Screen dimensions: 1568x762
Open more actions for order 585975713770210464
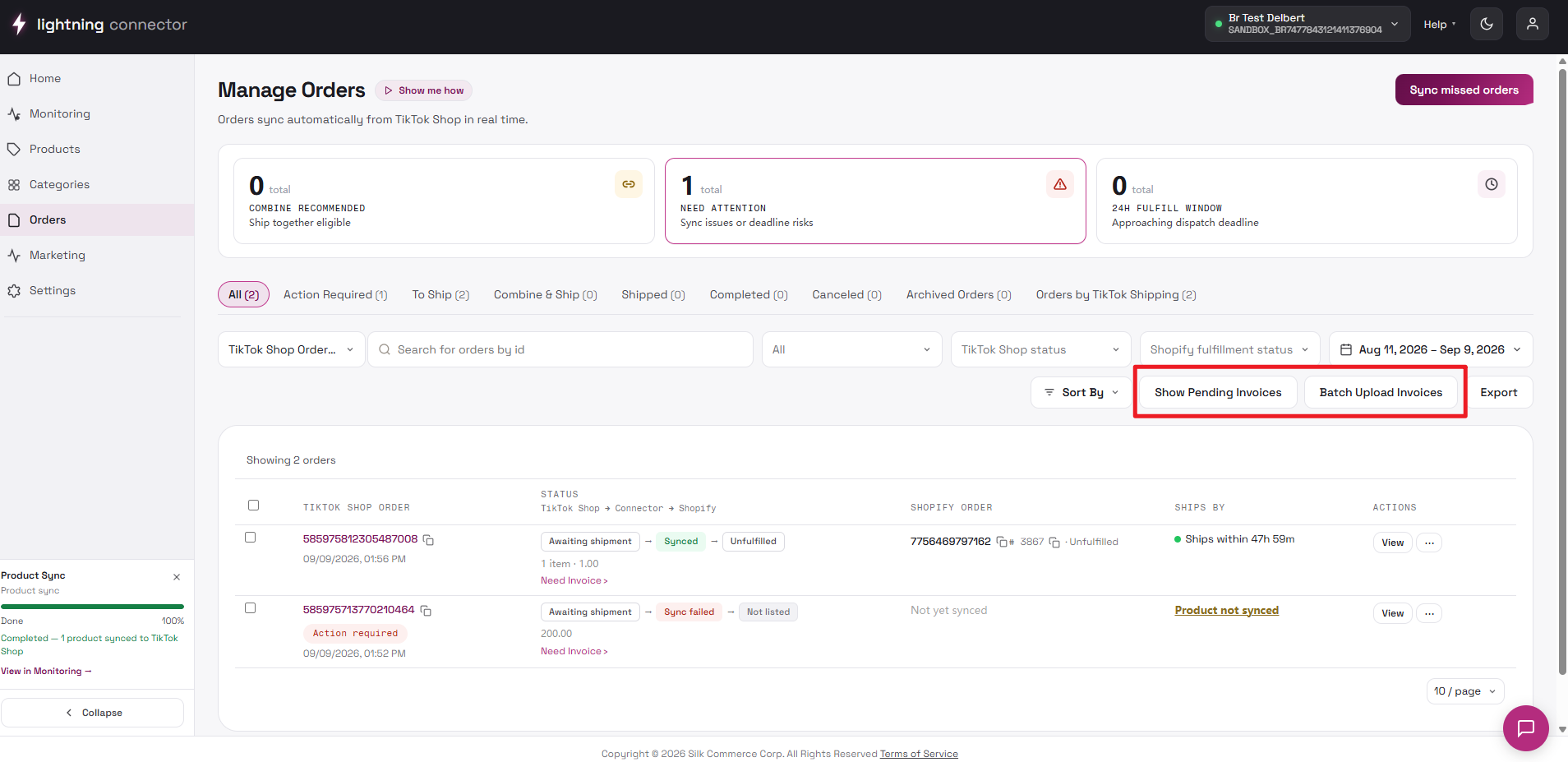(1429, 613)
